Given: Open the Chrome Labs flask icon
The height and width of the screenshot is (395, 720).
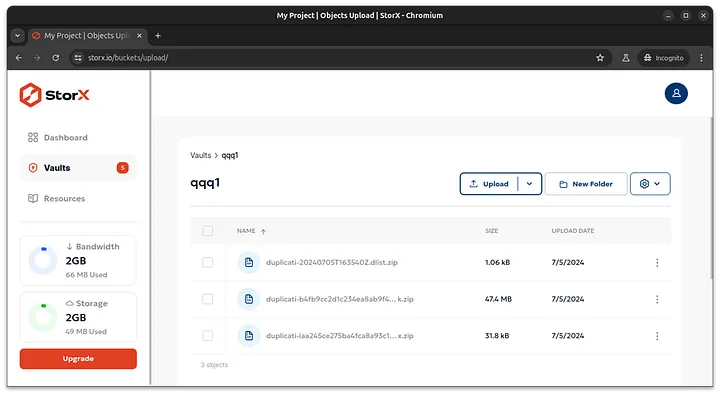Looking at the screenshot, I should point(625,58).
